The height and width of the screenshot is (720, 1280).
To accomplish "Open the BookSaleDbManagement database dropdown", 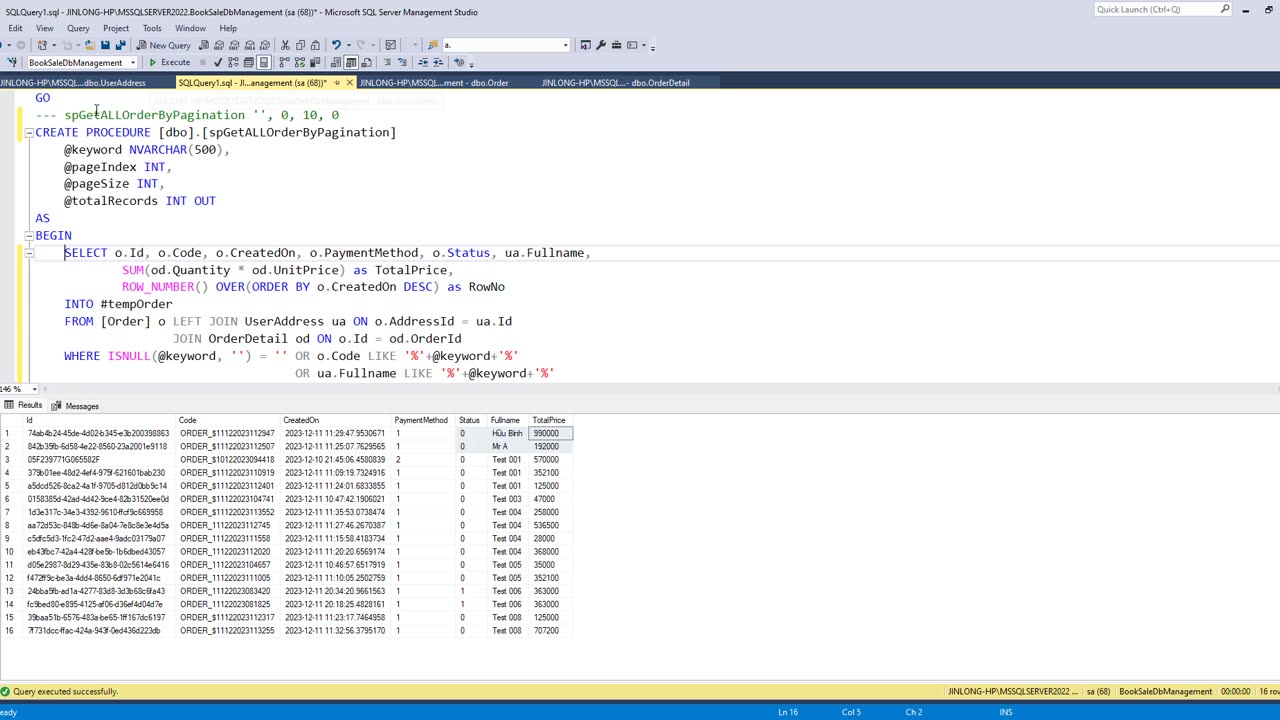I will (x=131, y=62).
